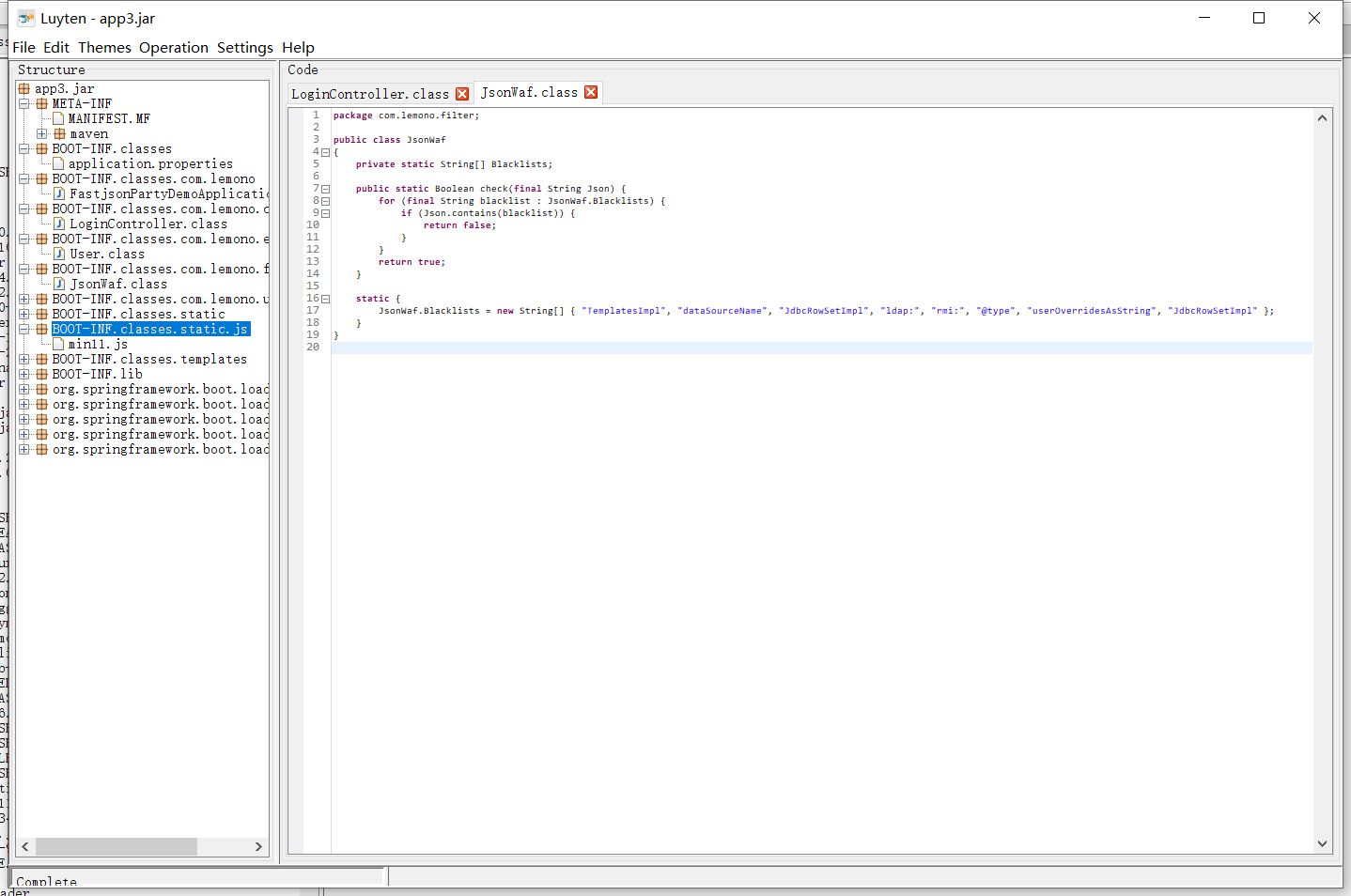
Task: Switch to the LoginController.class tab
Action: tap(370, 94)
